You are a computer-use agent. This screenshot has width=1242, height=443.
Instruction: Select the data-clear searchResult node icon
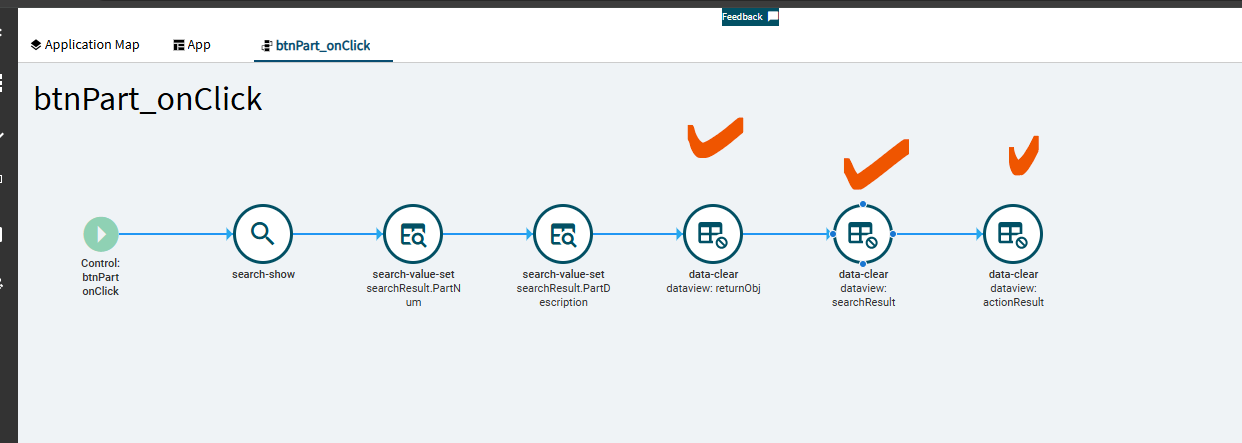coord(863,234)
